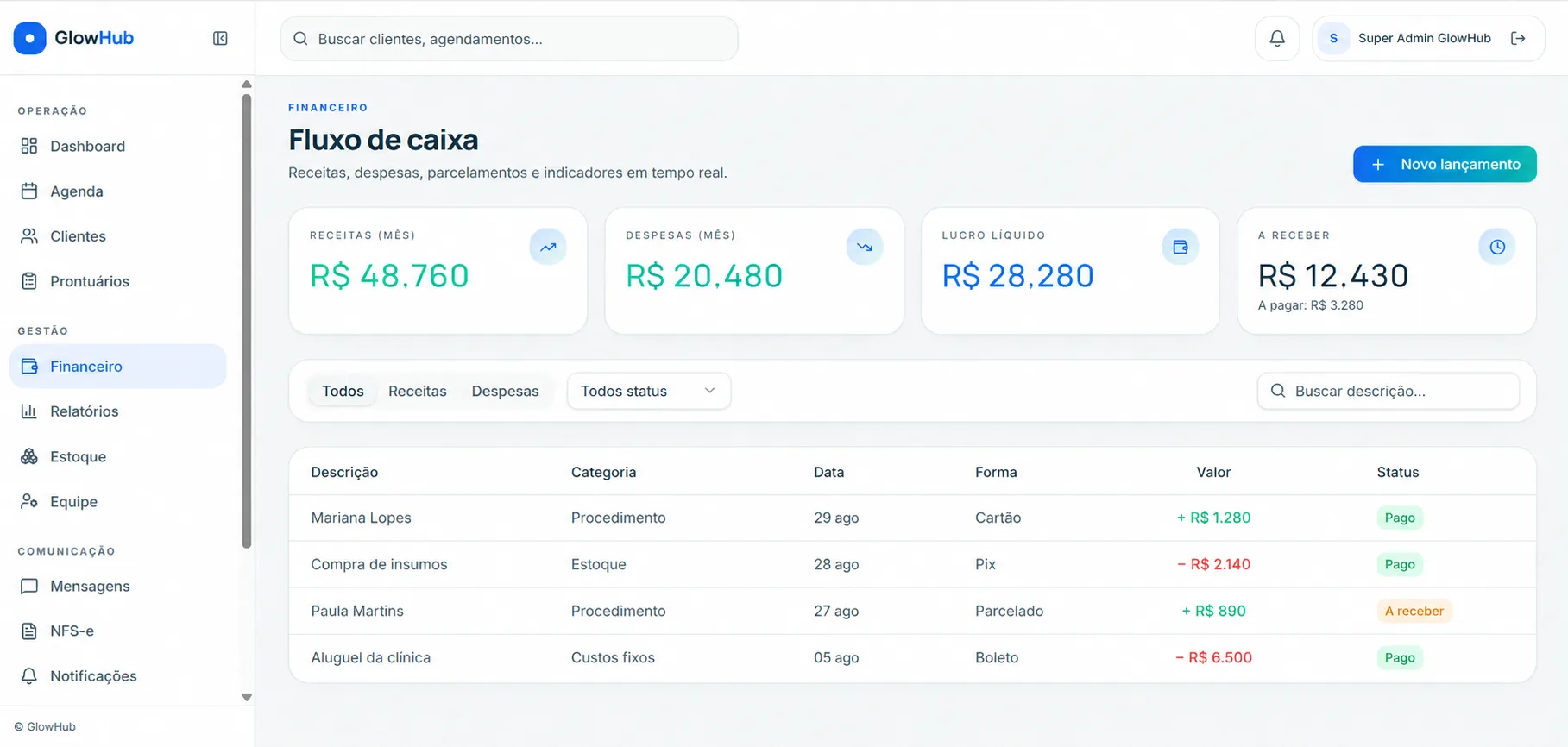Open the notifications bell in header
Viewport: 1568px width, 747px height.
(x=1277, y=38)
